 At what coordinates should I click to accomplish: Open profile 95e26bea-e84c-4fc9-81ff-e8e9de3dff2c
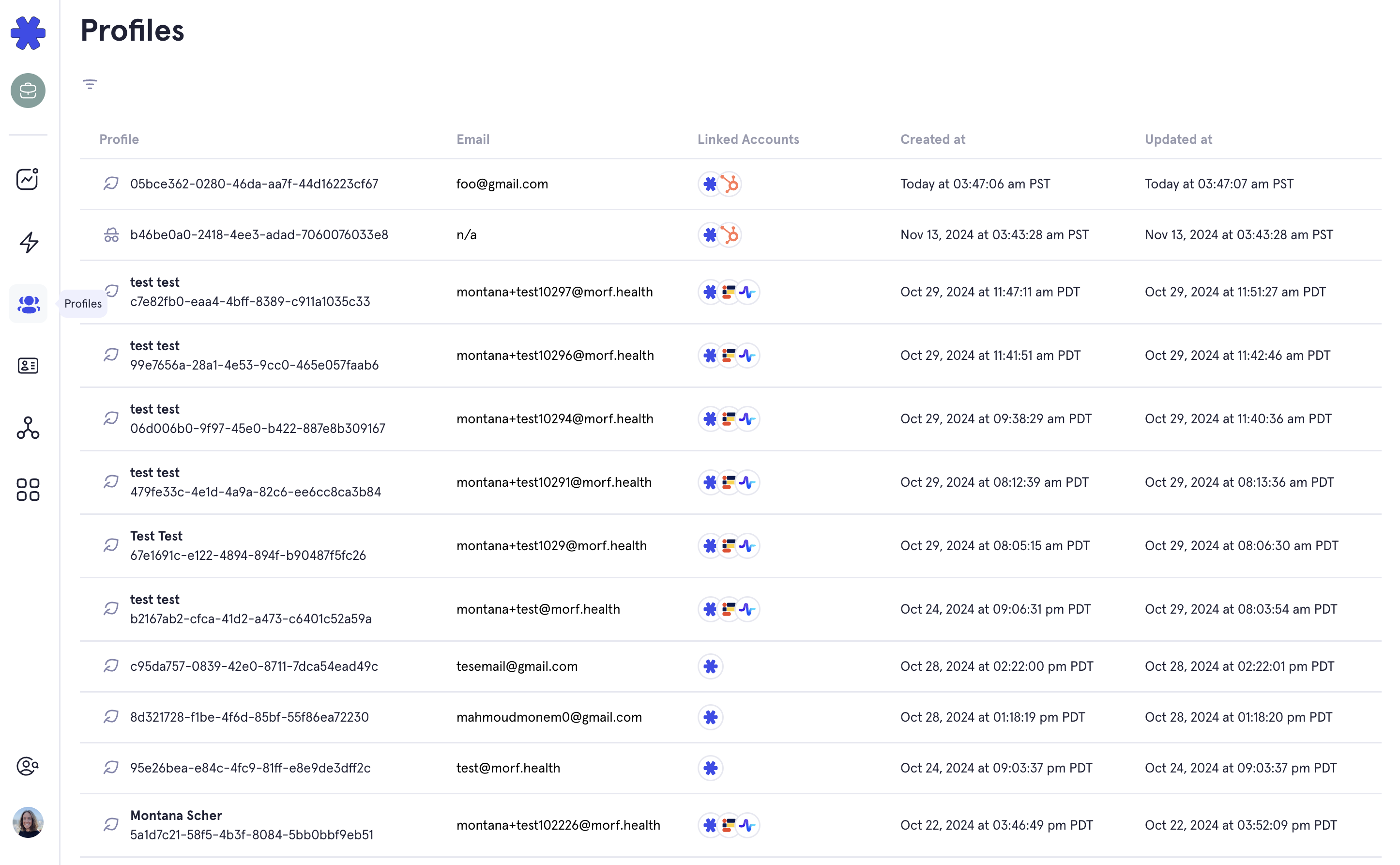click(250, 768)
